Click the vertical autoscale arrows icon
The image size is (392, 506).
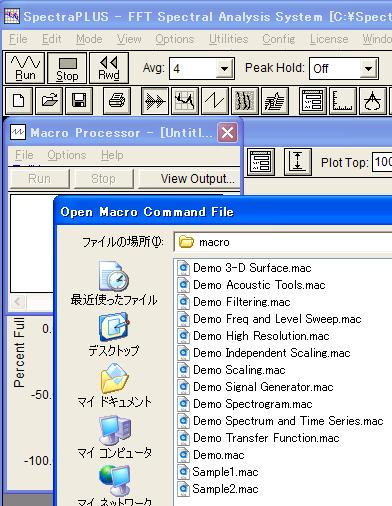click(298, 162)
